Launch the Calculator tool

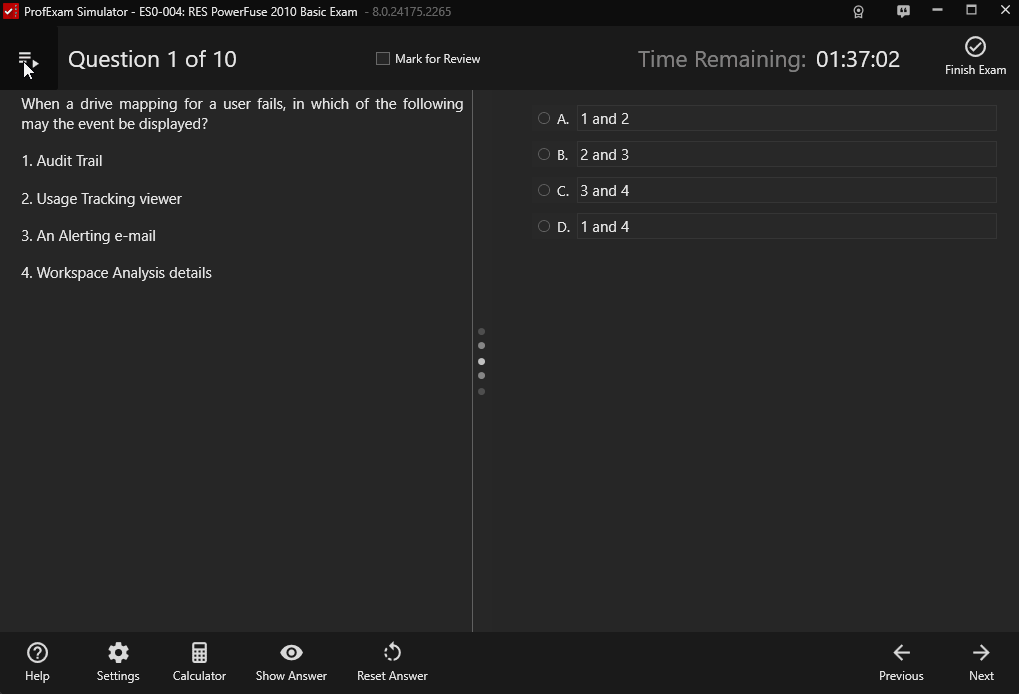pos(199,662)
